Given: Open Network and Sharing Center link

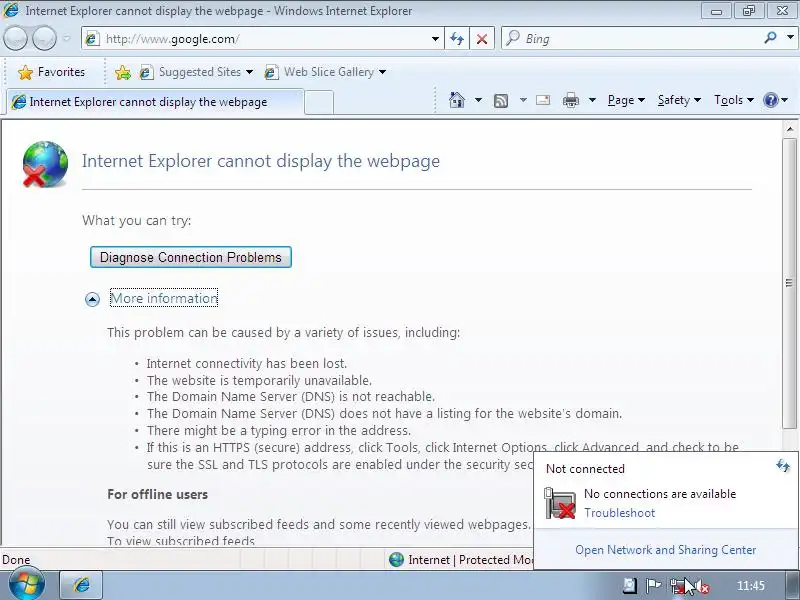Looking at the screenshot, I should [x=666, y=550].
